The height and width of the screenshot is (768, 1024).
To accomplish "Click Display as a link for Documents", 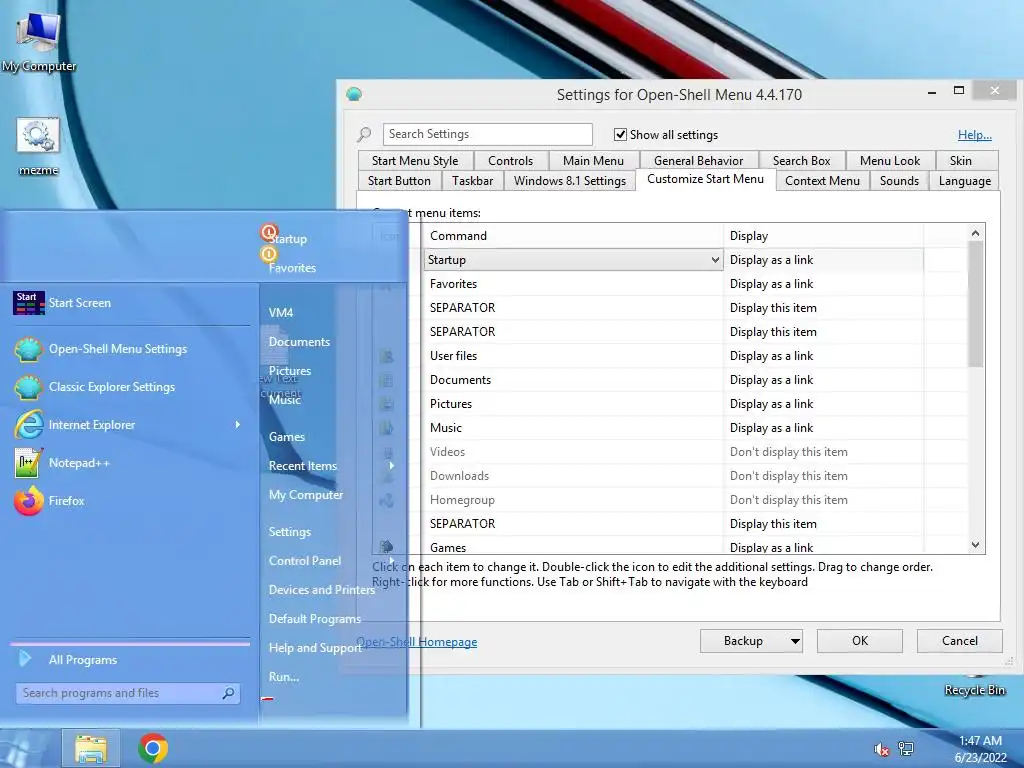I will [771, 380].
